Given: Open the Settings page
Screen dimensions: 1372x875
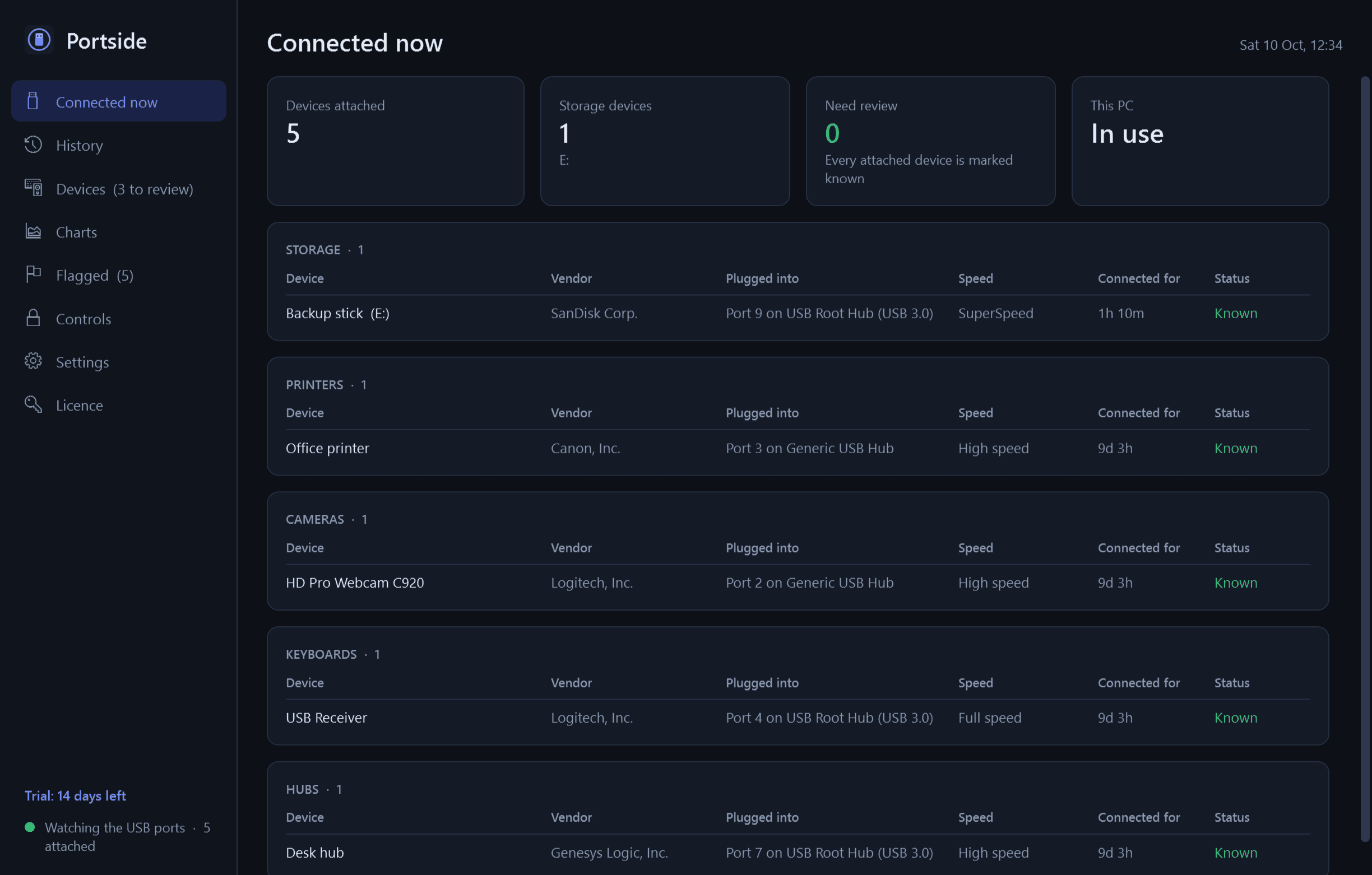Looking at the screenshot, I should pyautogui.click(x=118, y=362).
